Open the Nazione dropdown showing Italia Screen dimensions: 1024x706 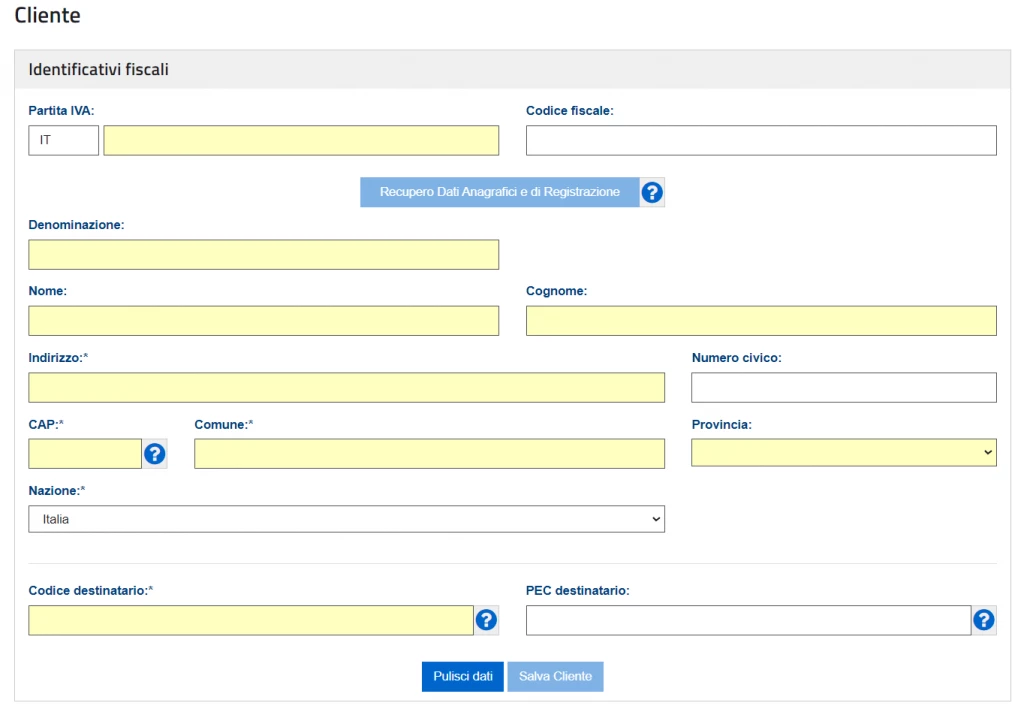tap(346, 519)
